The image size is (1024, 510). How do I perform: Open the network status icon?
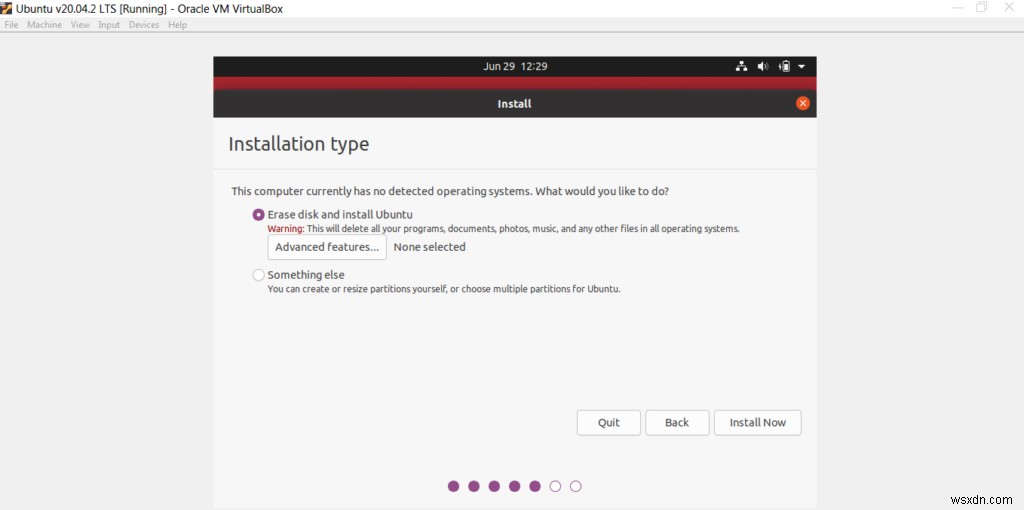coord(741,66)
